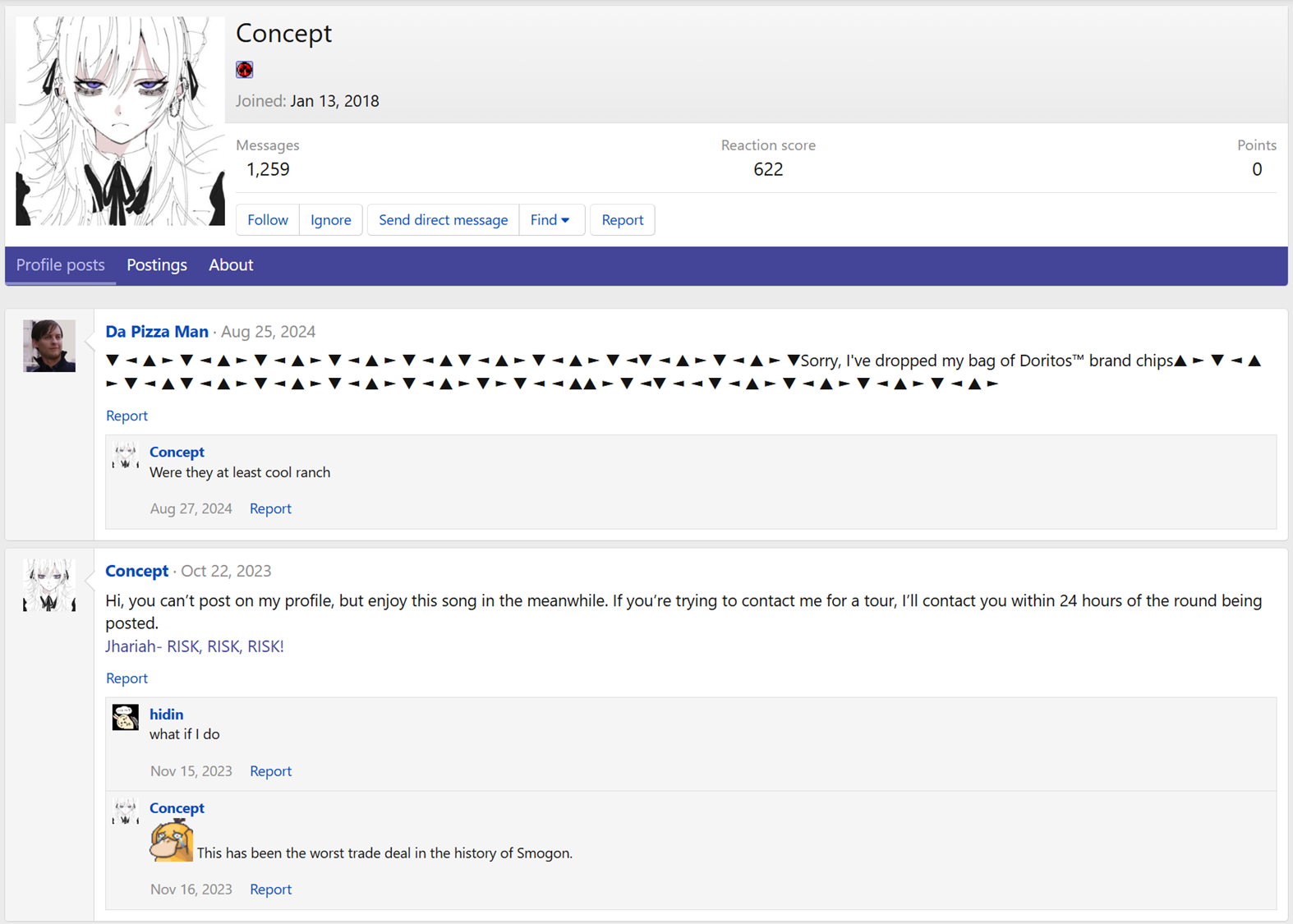
Task: Click hidin's small comment avatar
Action: 126,718
